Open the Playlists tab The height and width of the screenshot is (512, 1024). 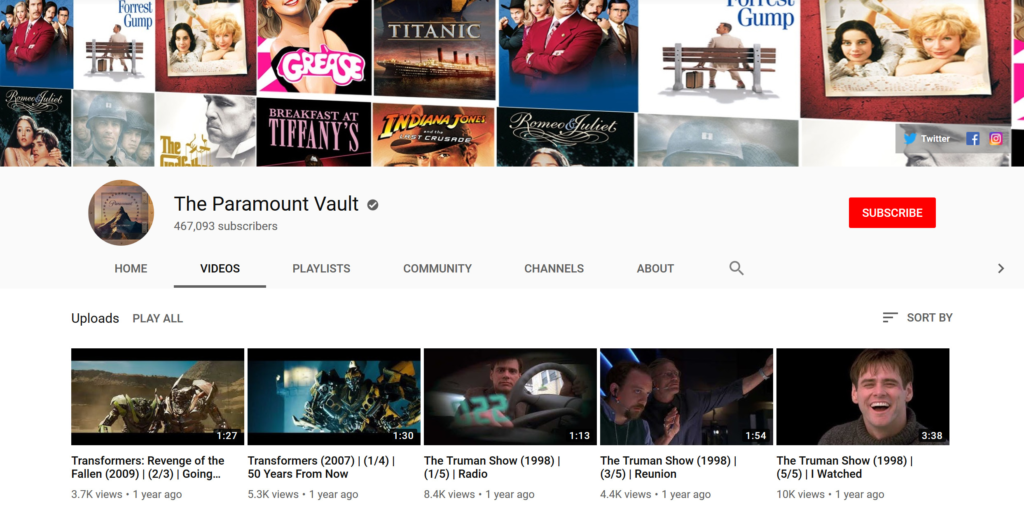[x=321, y=268]
